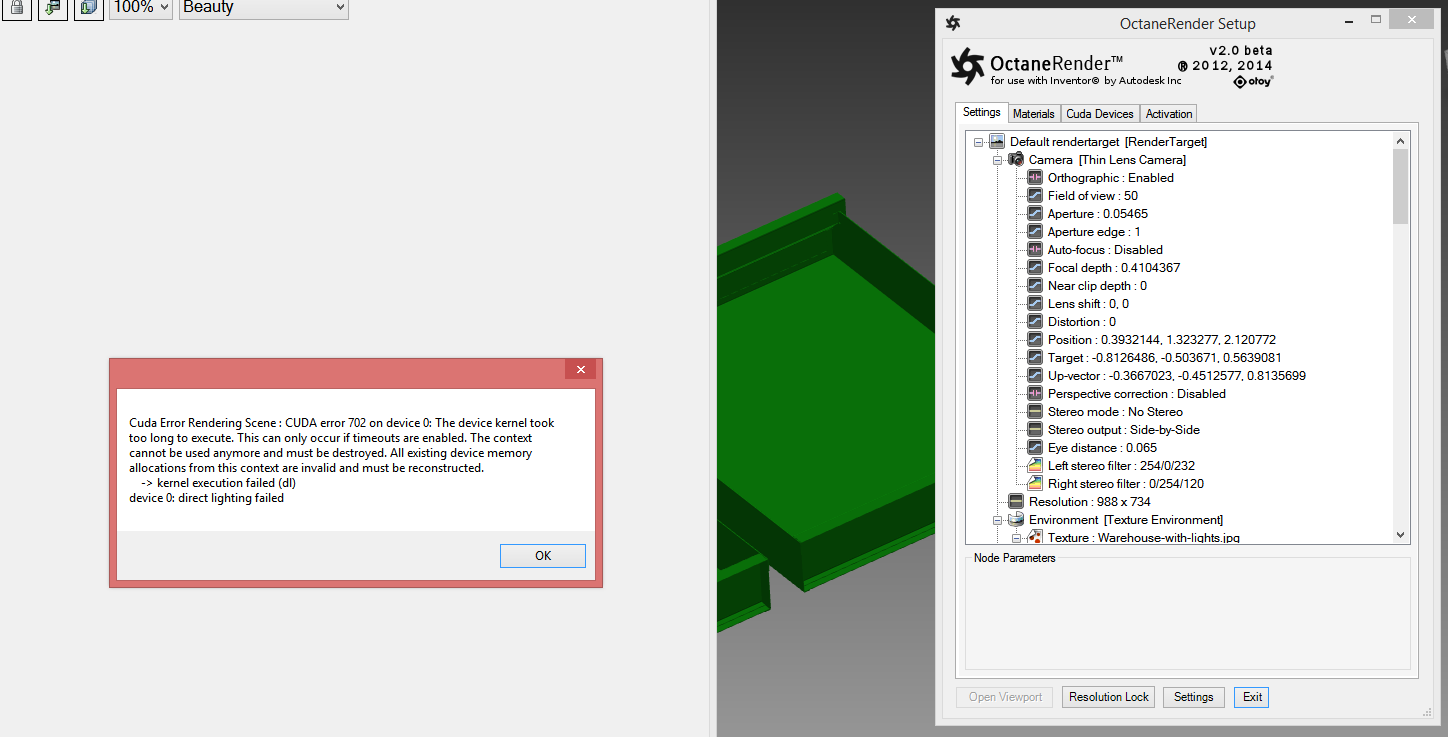Collapse the Default rendertarget tree node
The image size is (1448, 737).
pos(978,142)
